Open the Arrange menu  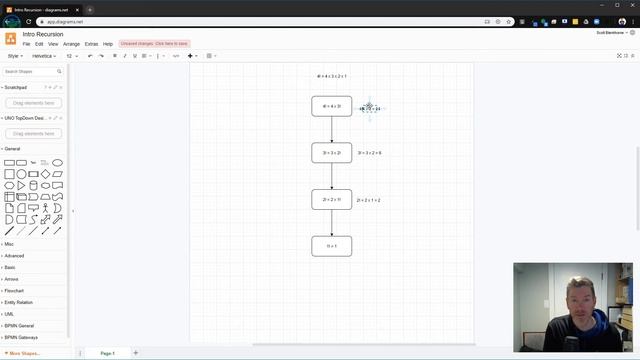[x=71, y=44]
